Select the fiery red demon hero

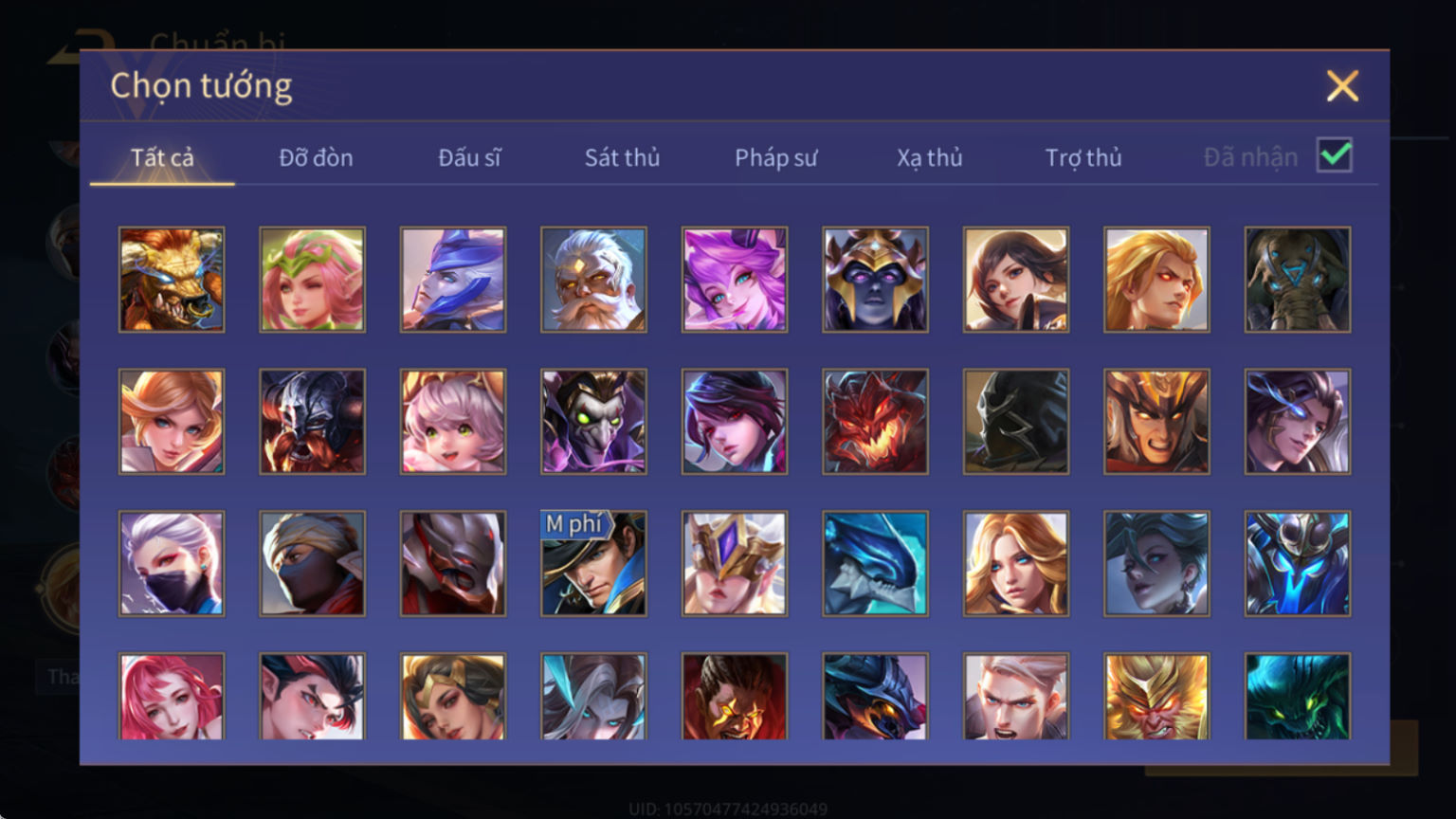[875, 422]
